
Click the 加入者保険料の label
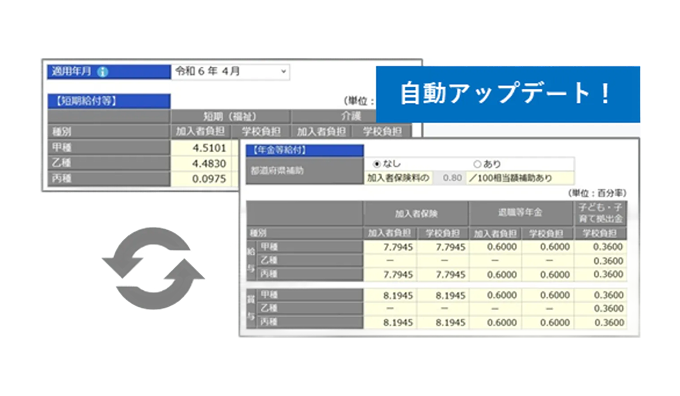point(398,178)
